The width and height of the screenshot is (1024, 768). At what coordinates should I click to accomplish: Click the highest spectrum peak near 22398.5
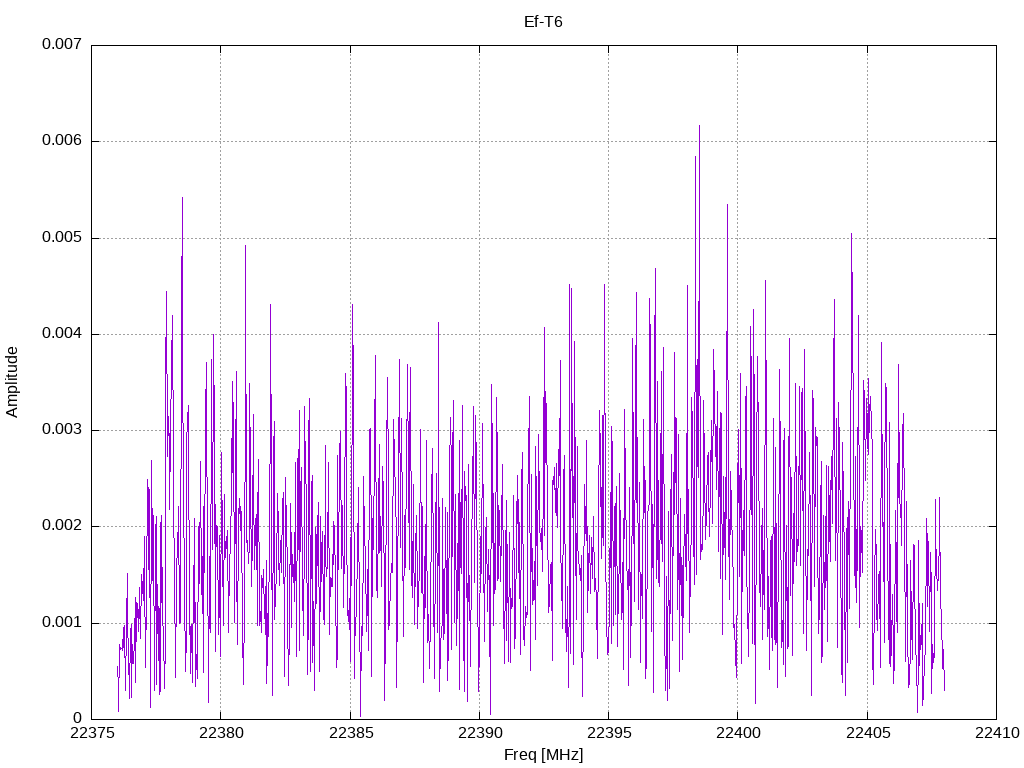[699, 127]
